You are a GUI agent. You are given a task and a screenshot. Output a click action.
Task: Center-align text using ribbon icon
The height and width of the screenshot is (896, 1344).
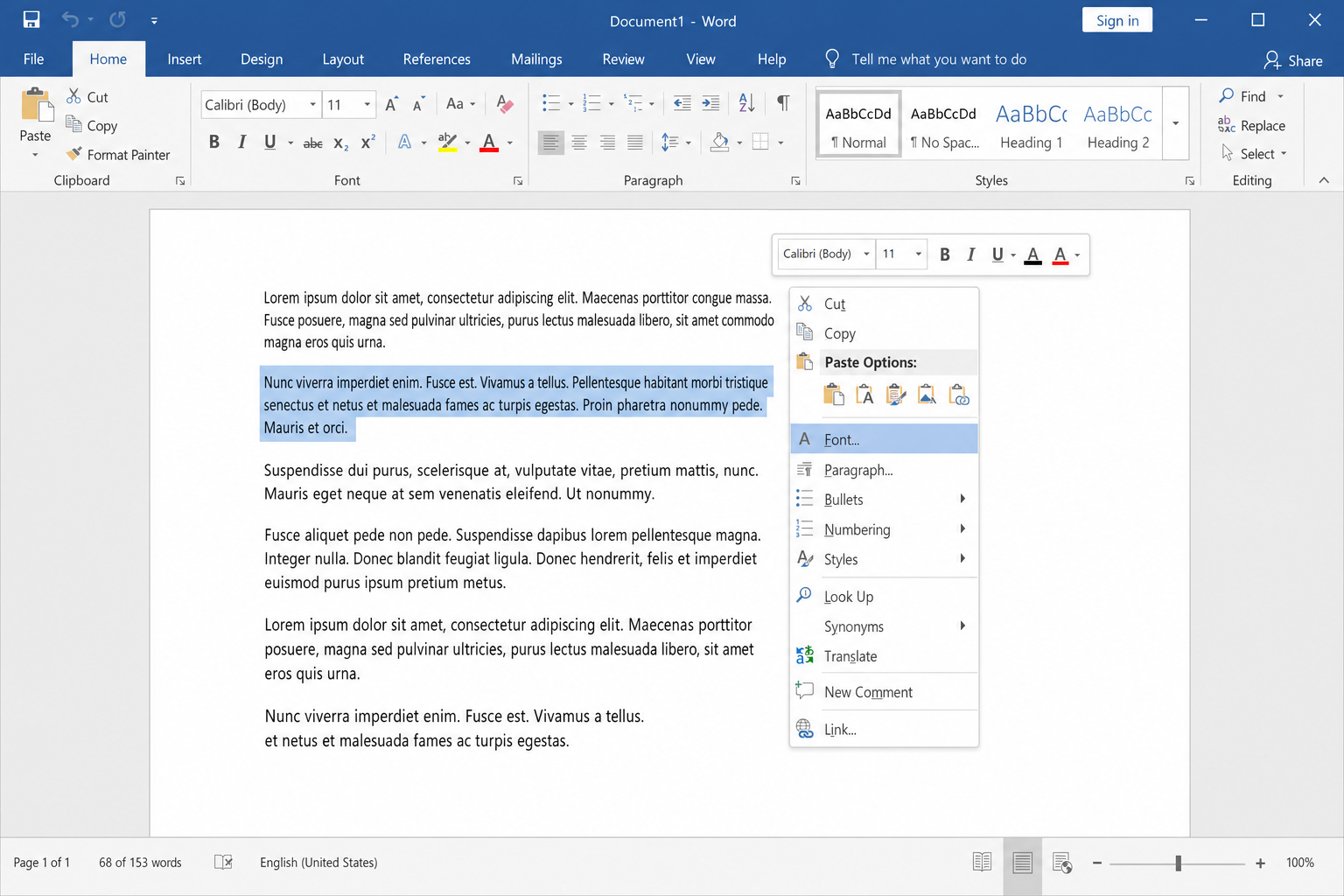tap(579, 142)
